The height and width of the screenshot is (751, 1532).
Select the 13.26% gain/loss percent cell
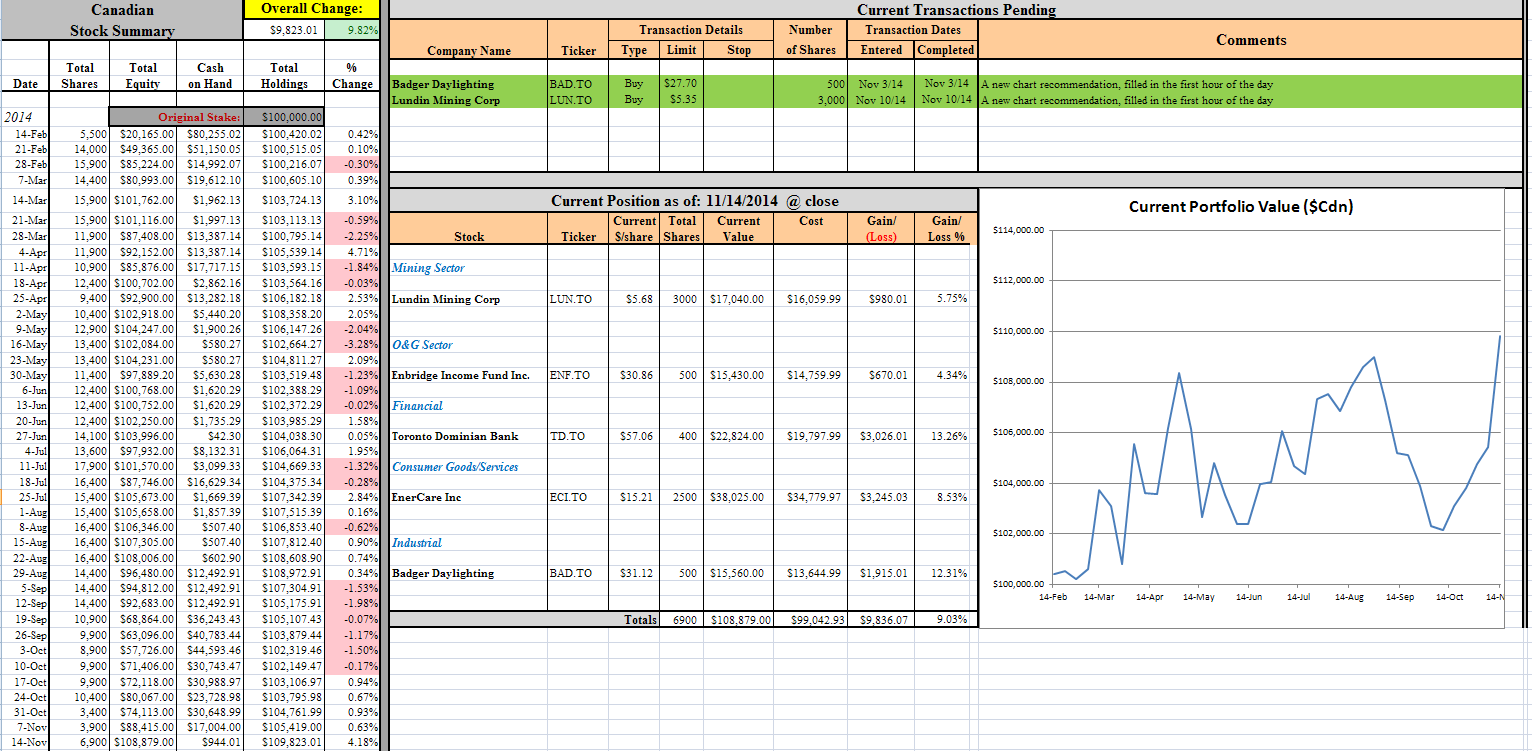947,436
